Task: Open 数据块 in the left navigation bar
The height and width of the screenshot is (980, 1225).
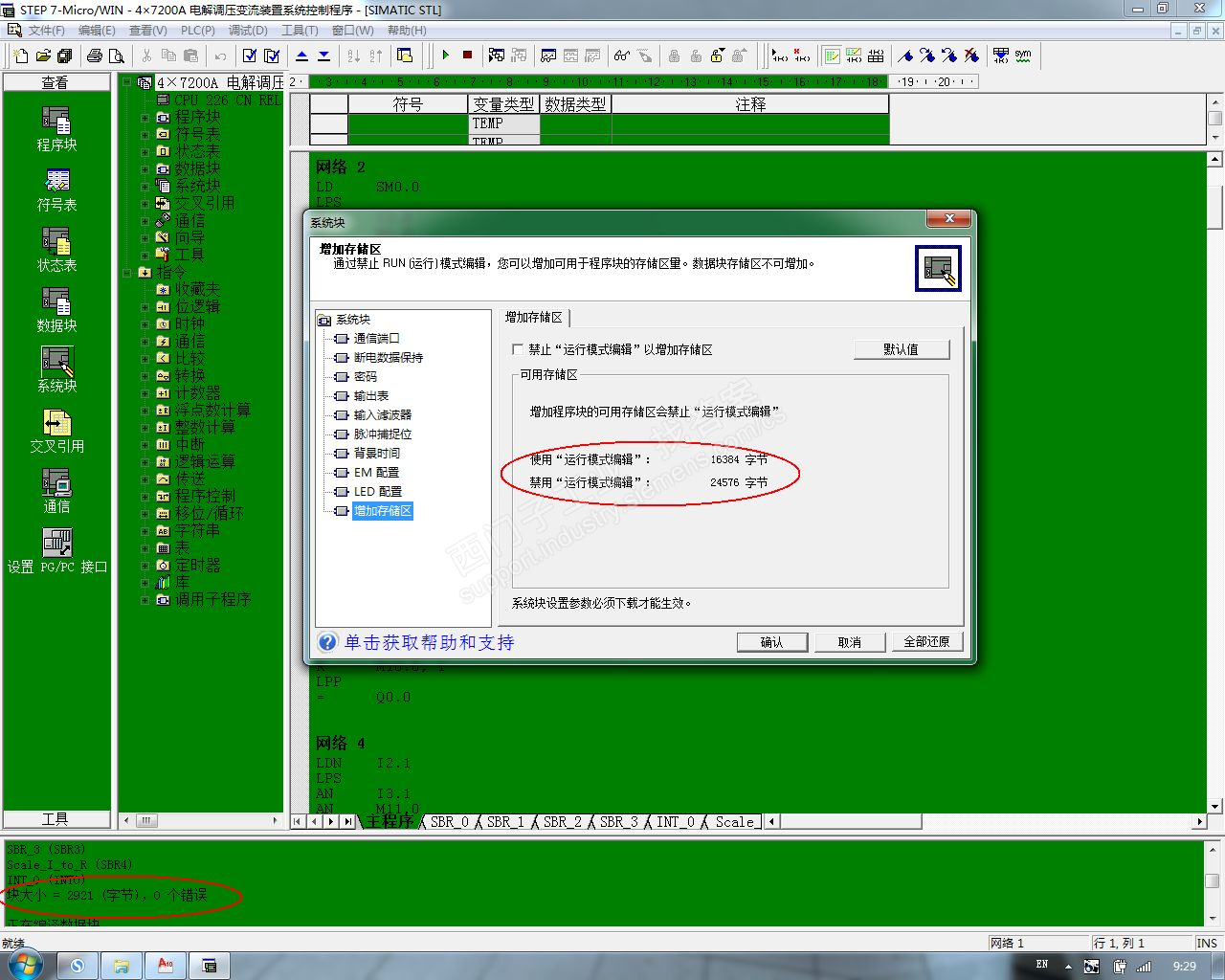Action: pyautogui.click(x=56, y=310)
